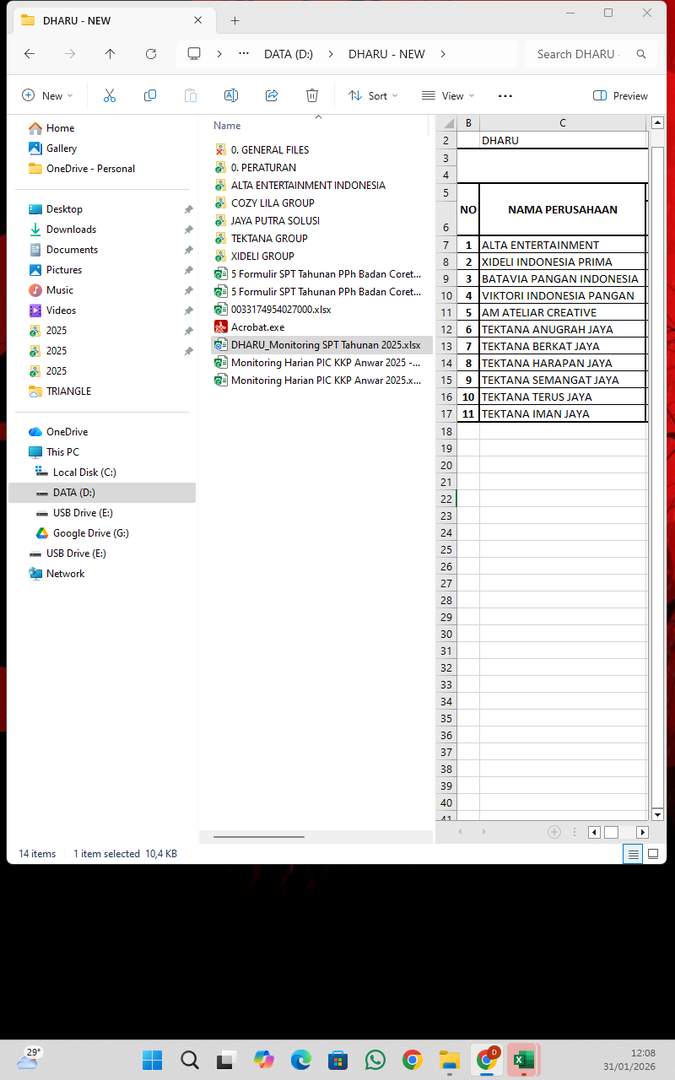Viewport: 675px width, 1080px height.
Task: Open the Sort dropdown menu
Action: point(372,96)
